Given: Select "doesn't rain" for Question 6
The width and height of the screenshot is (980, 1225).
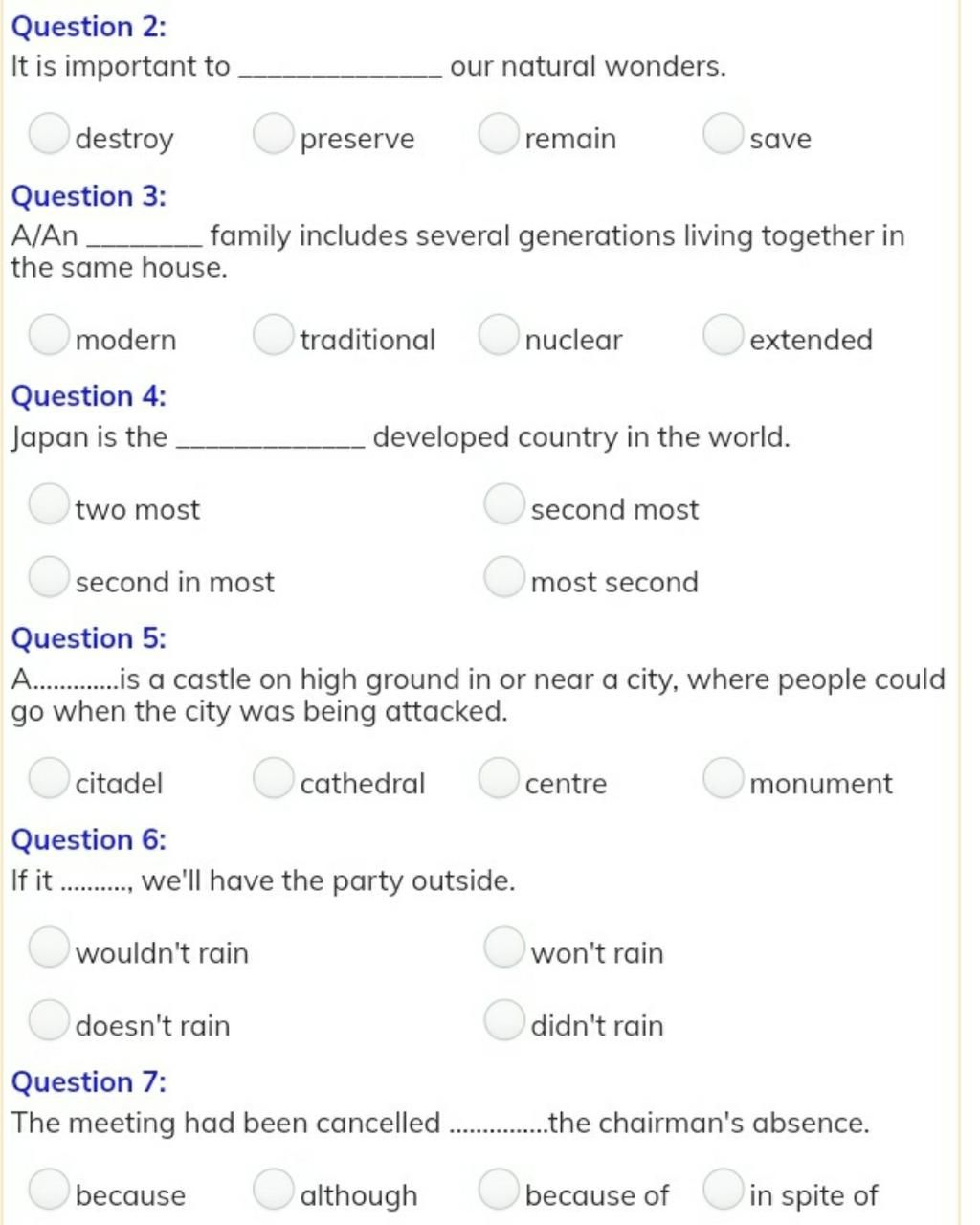Looking at the screenshot, I should click(x=48, y=1020).
